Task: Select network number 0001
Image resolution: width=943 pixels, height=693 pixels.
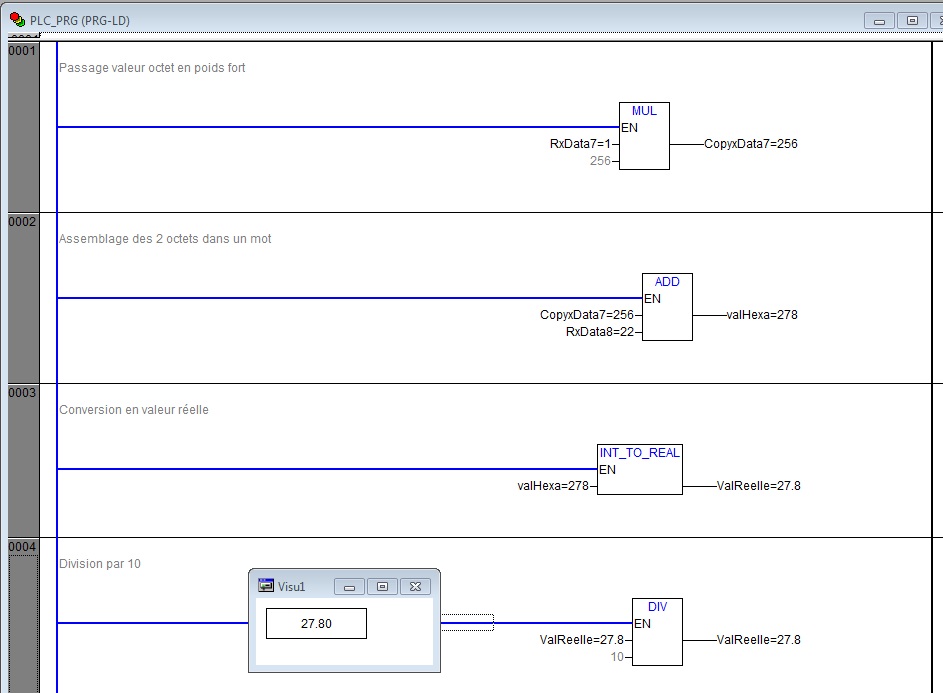Action: click(x=22, y=50)
